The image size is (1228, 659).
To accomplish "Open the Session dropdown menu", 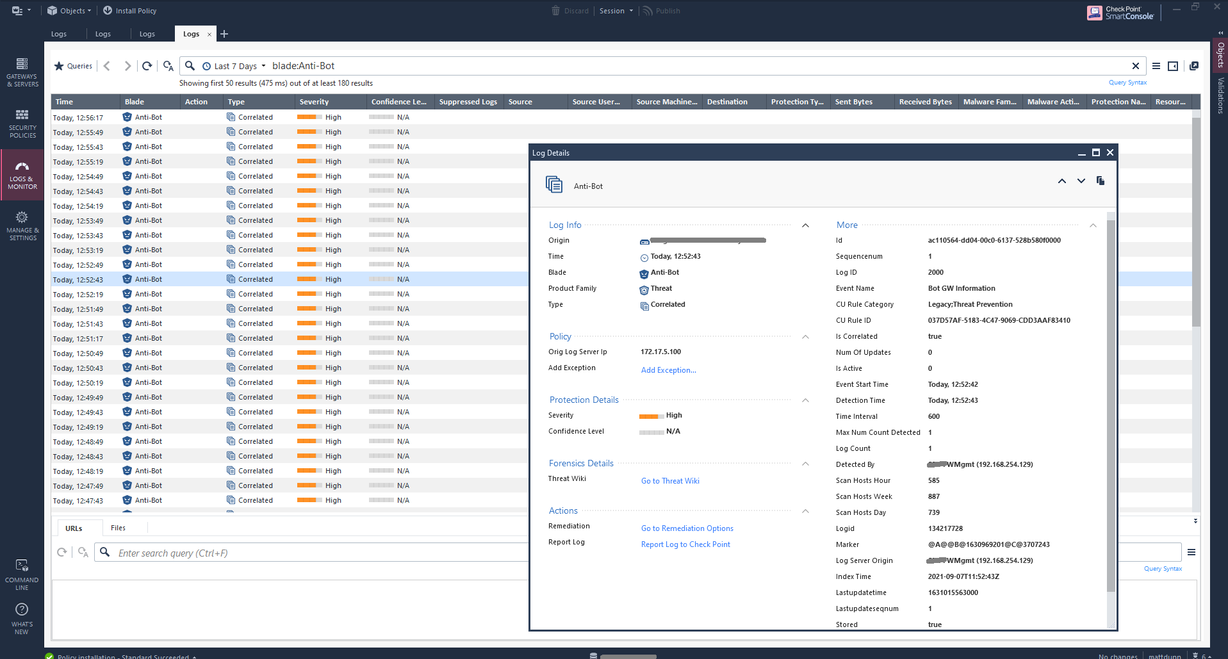I will (615, 11).
